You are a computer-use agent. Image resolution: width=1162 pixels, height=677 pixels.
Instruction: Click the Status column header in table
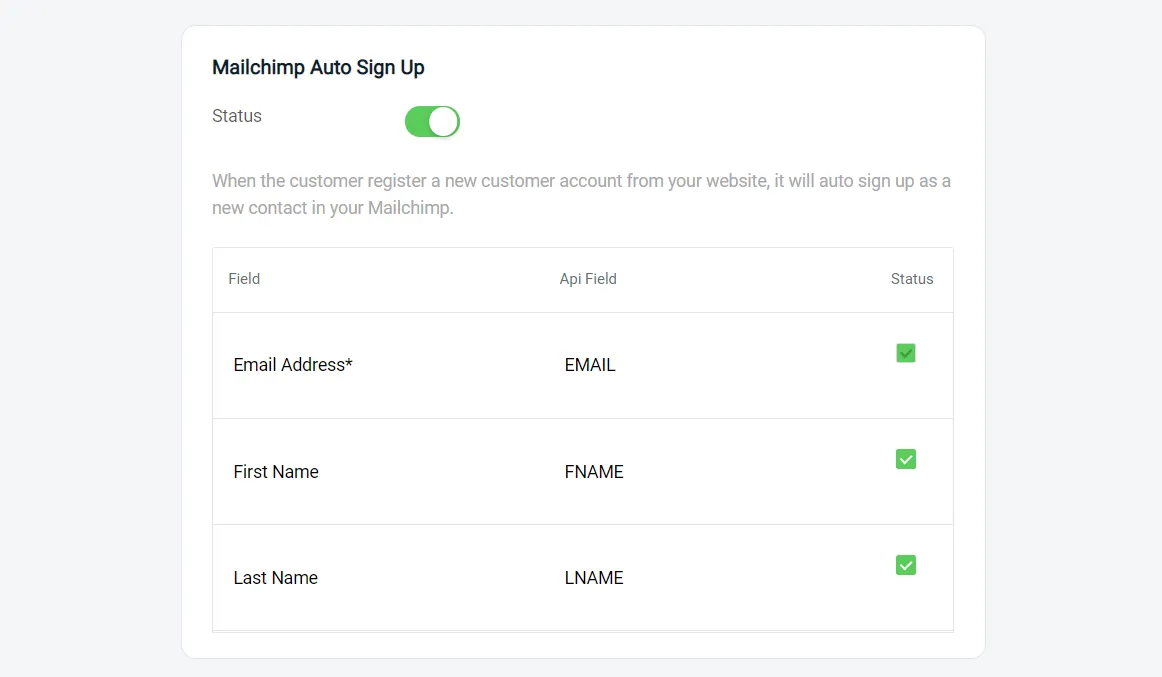[x=911, y=279]
